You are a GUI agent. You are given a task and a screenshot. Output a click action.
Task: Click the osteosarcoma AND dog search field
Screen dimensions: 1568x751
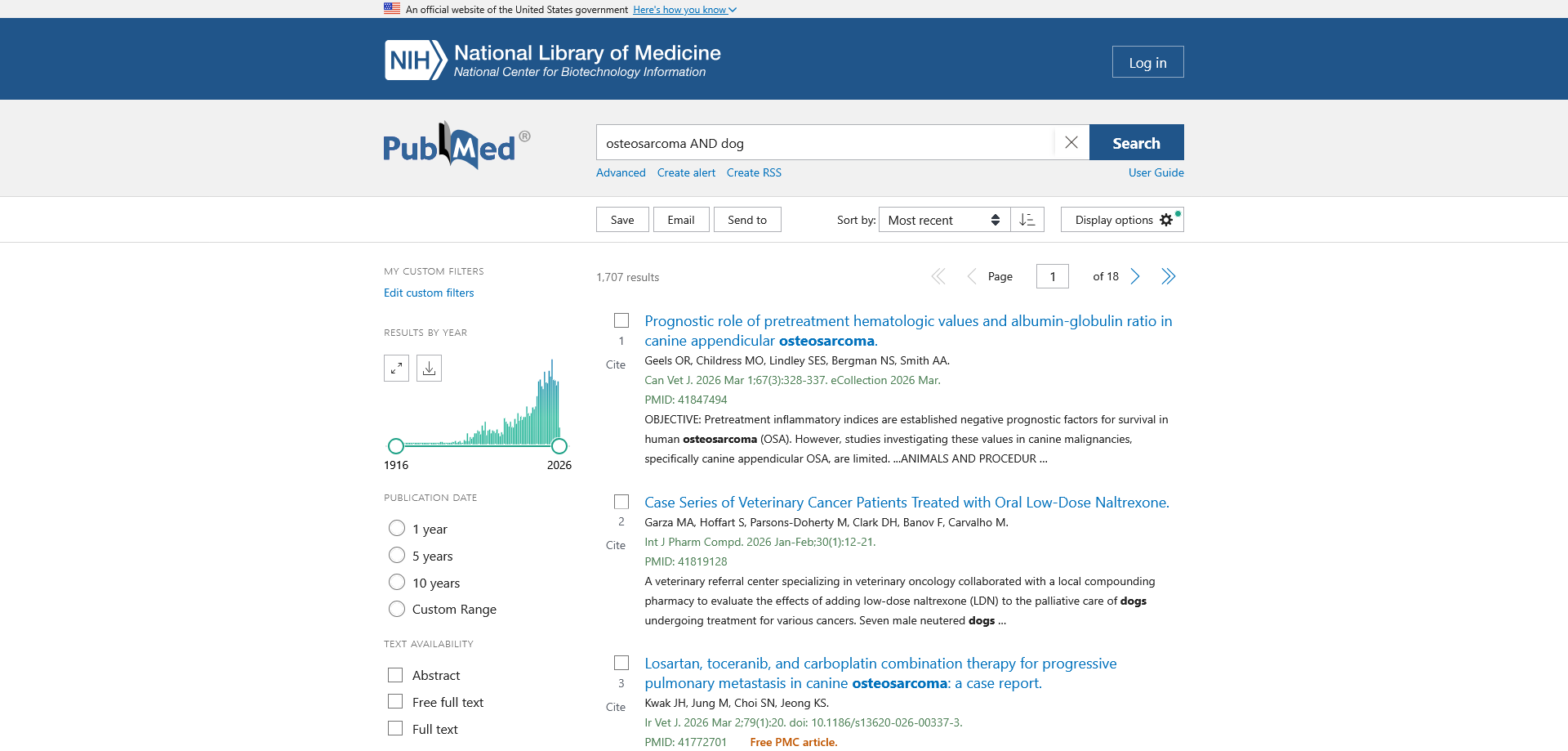click(x=825, y=142)
